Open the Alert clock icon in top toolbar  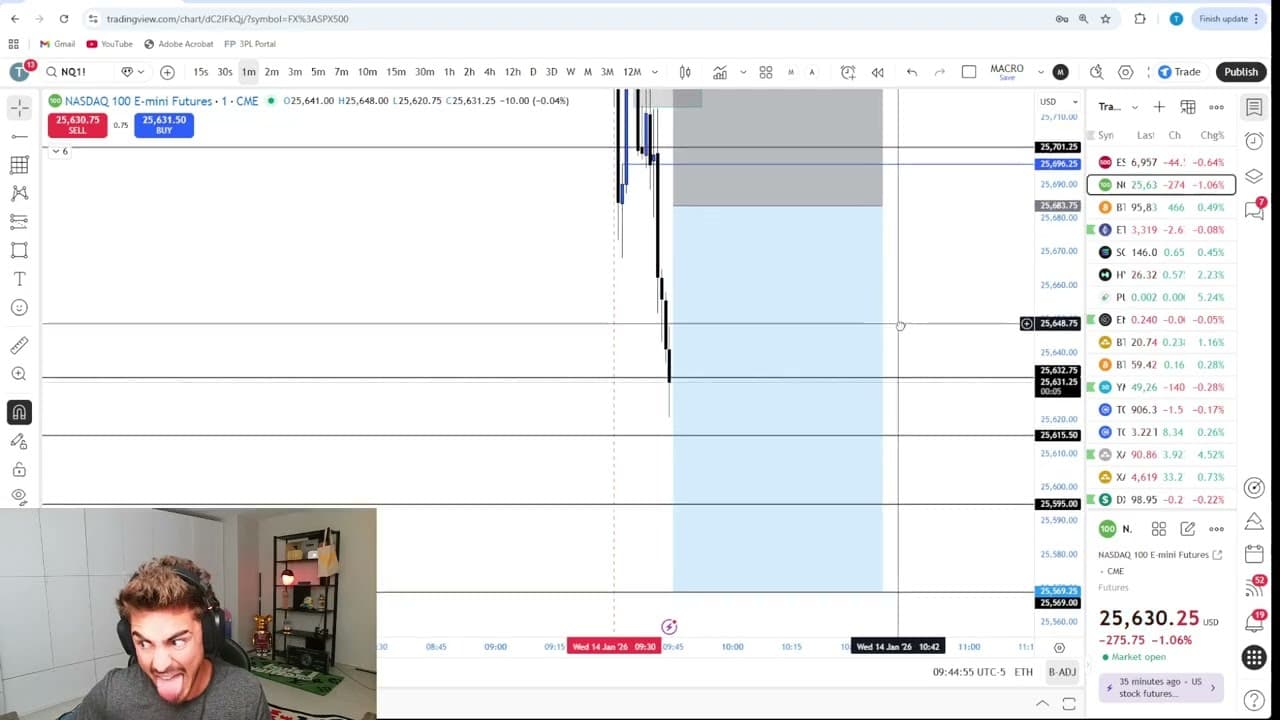tap(848, 72)
